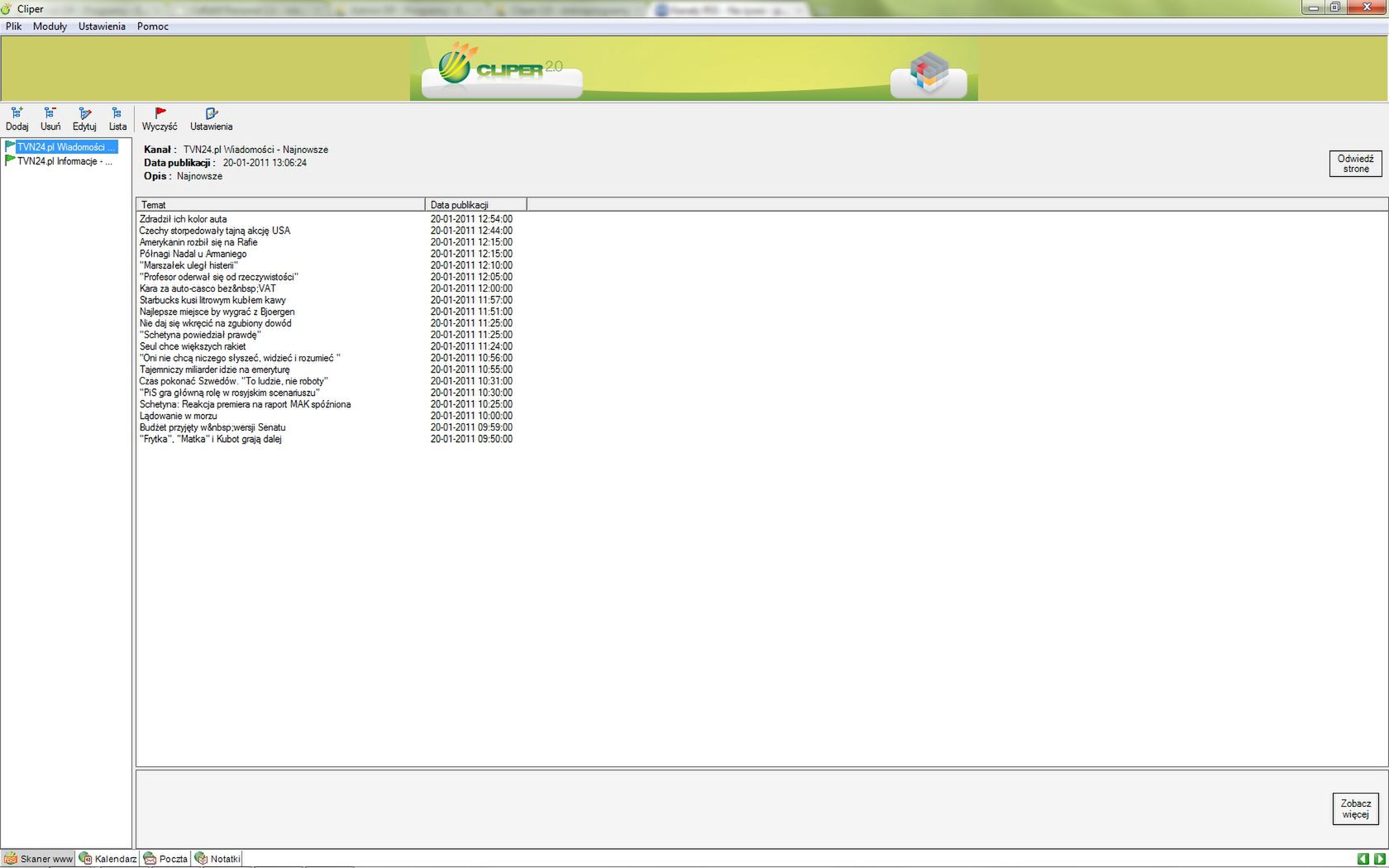The image size is (1389, 868).
Task: Open the Ustawienia toolbar icon
Action: (x=212, y=119)
